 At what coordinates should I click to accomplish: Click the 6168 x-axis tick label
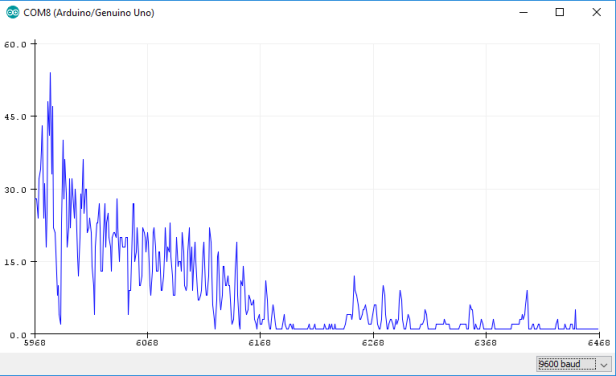pyautogui.click(x=260, y=343)
